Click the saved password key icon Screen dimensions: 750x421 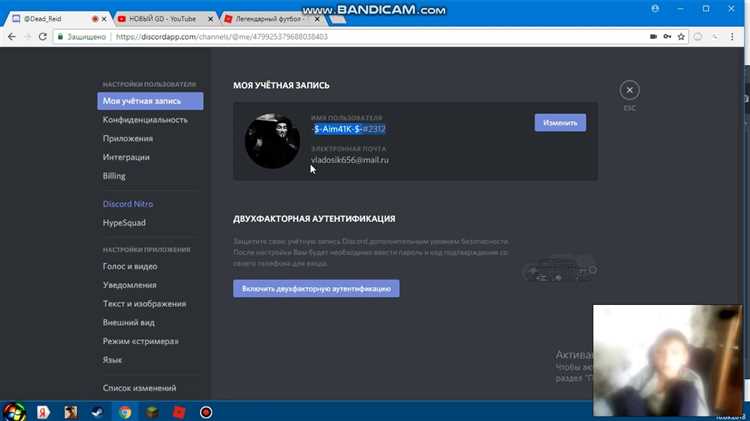(667, 37)
